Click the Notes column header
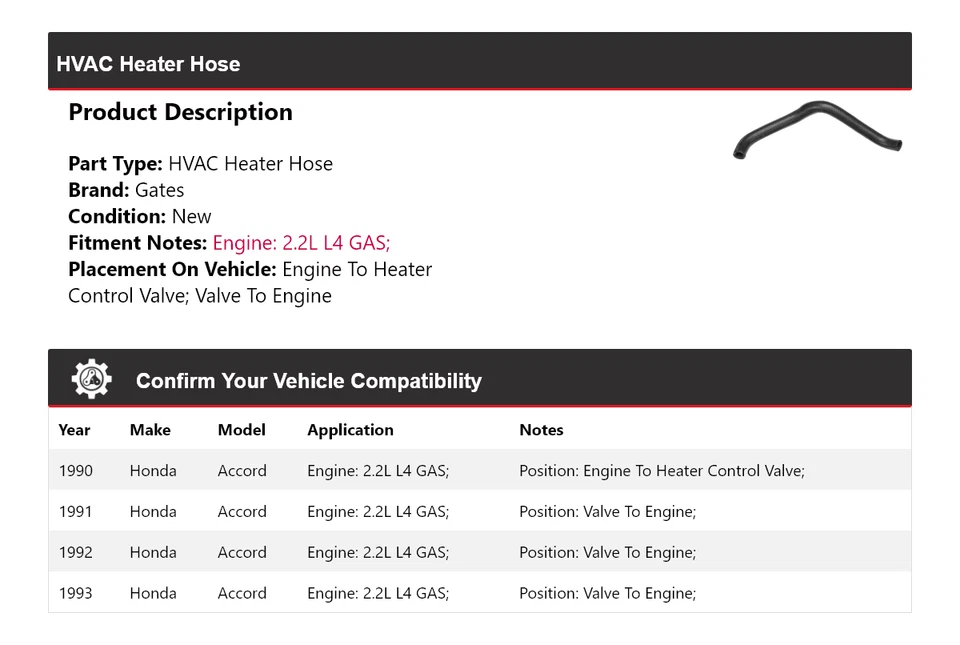The height and width of the screenshot is (645, 960). point(541,430)
